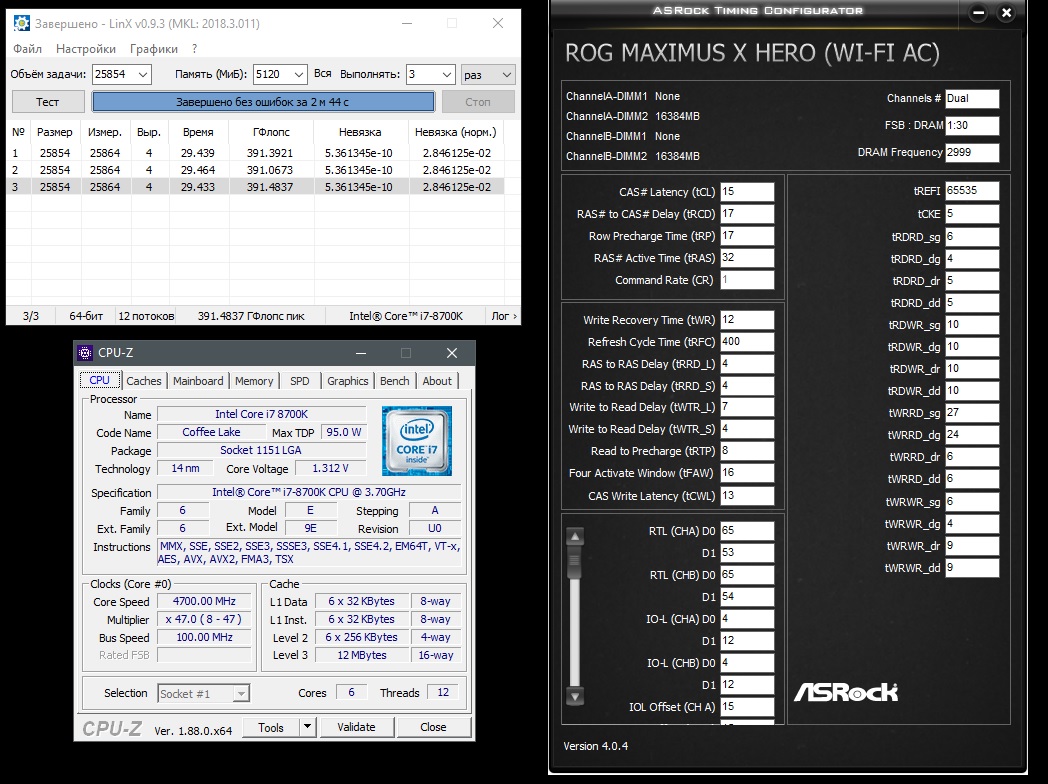1048x784 pixels.
Task: Switch to the SPD tab in CPU-Z
Action: click(299, 381)
